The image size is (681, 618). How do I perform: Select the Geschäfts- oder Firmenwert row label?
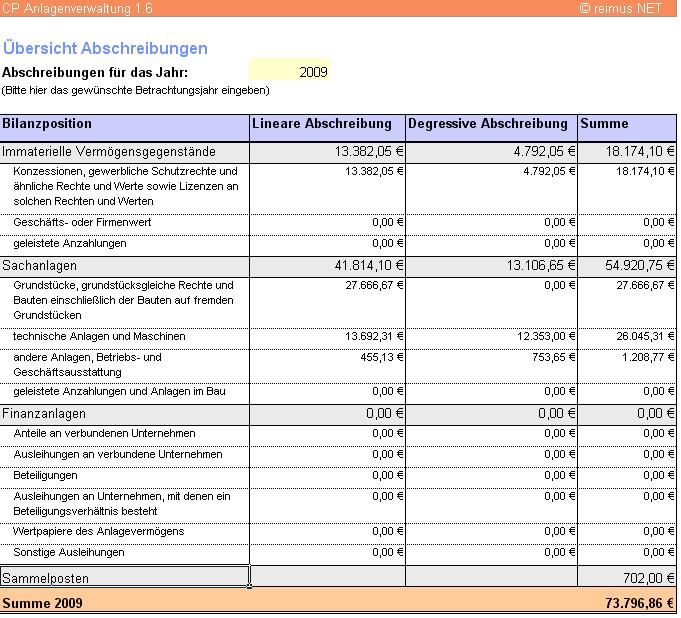point(82,222)
